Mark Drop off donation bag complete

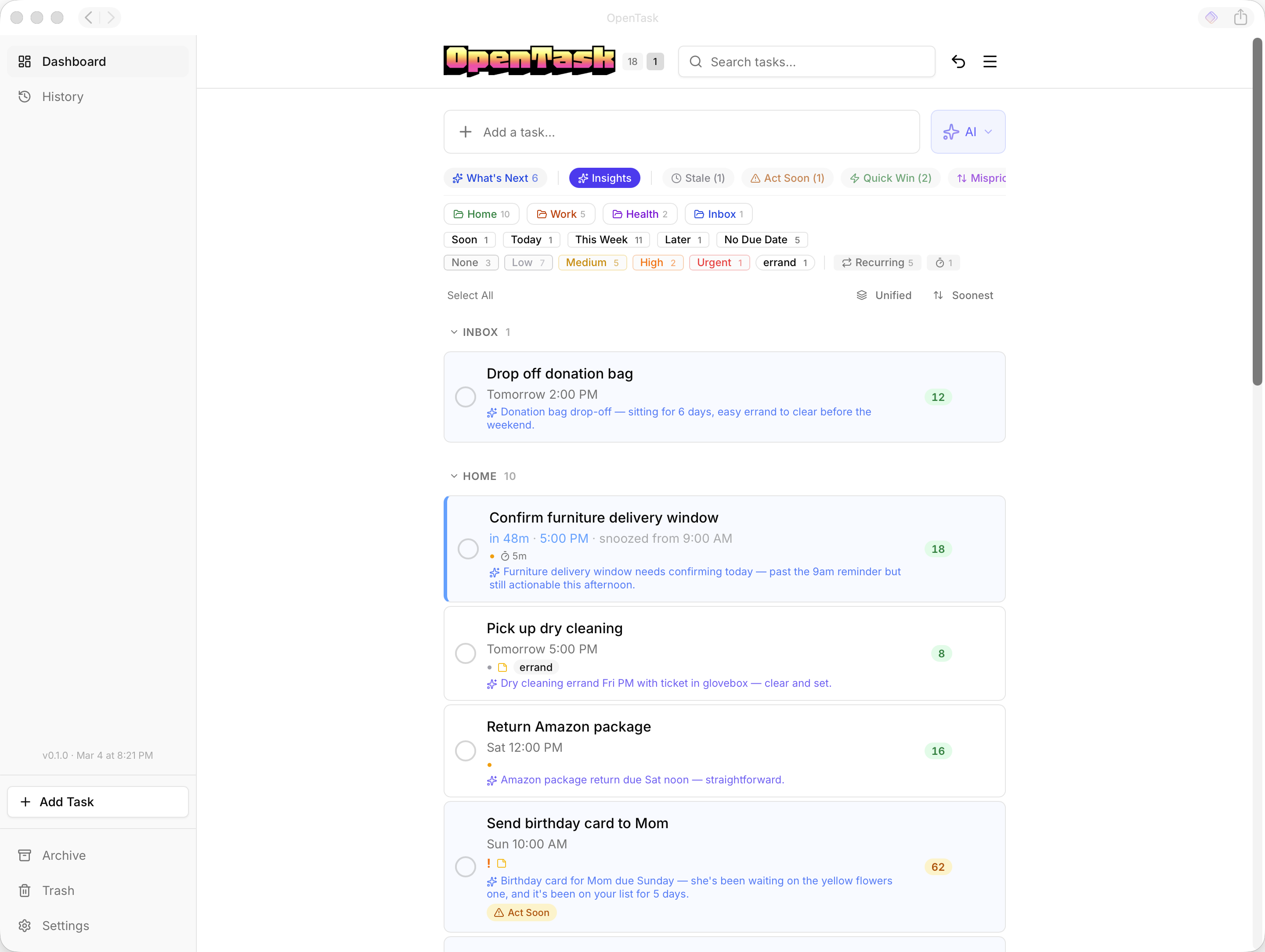pyautogui.click(x=465, y=397)
